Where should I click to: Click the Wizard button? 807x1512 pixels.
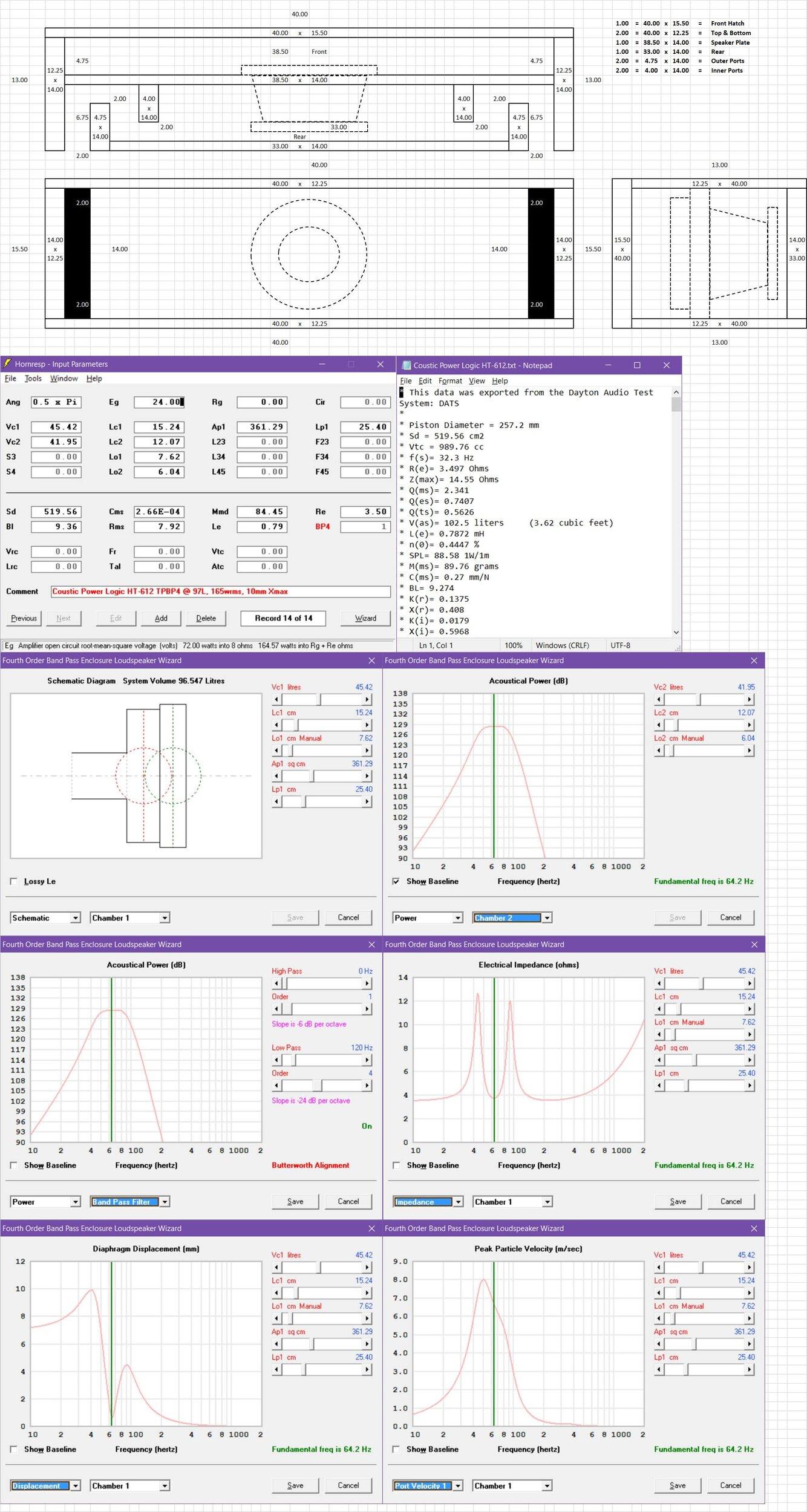pos(365,618)
